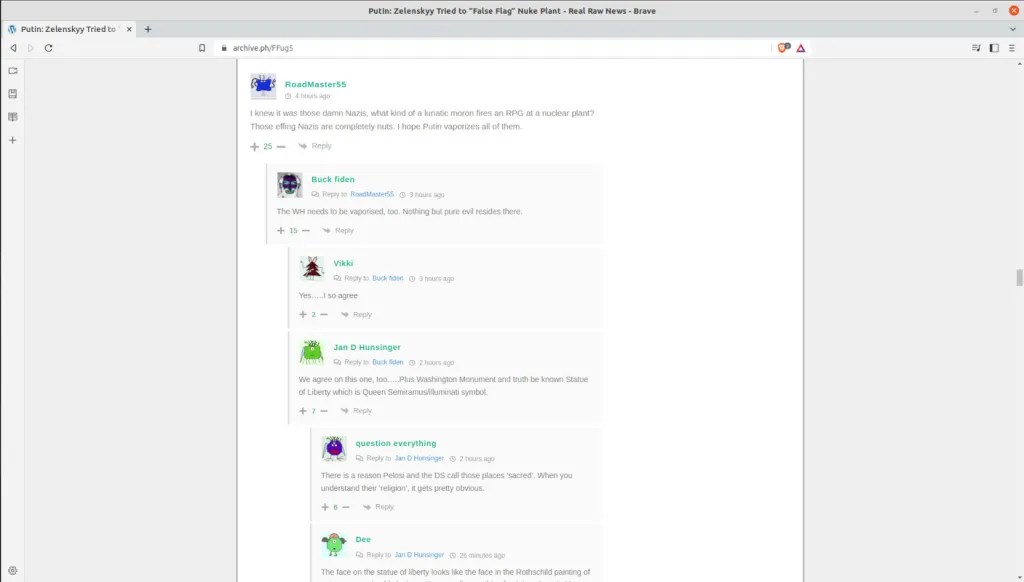The image size is (1024, 582).
Task: Click the Brave Rewards triangle icon
Action: pyautogui.click(x=801, y=48)
